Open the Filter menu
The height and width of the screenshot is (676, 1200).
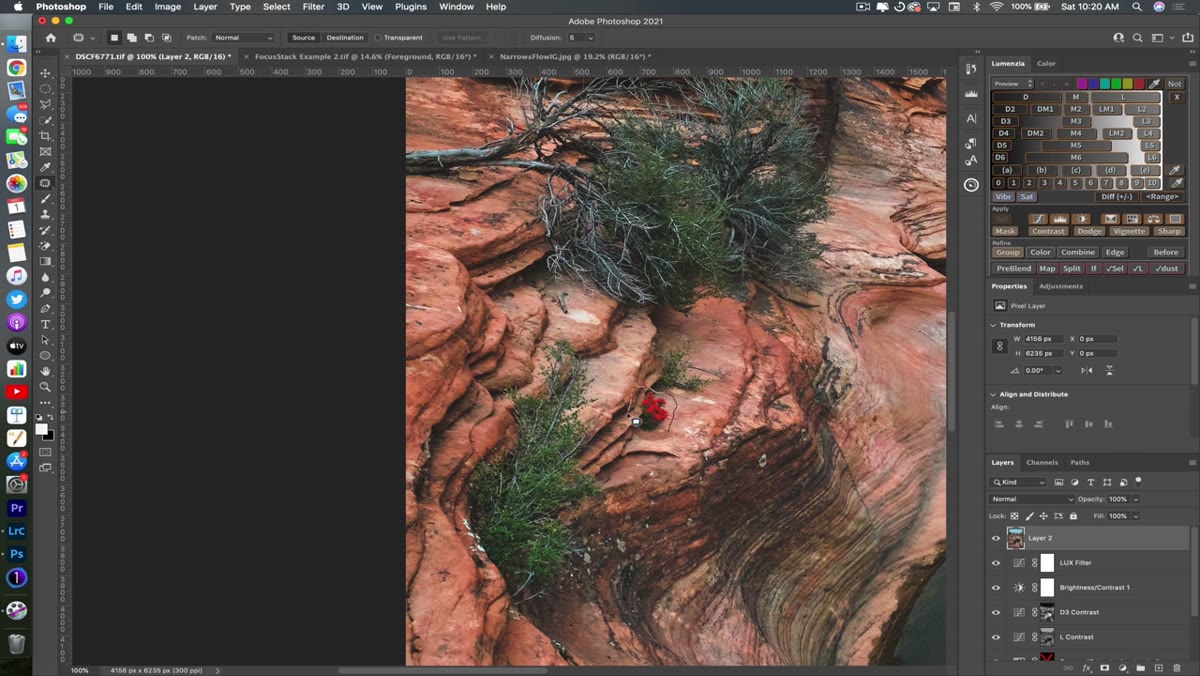[x=313, y=7]
